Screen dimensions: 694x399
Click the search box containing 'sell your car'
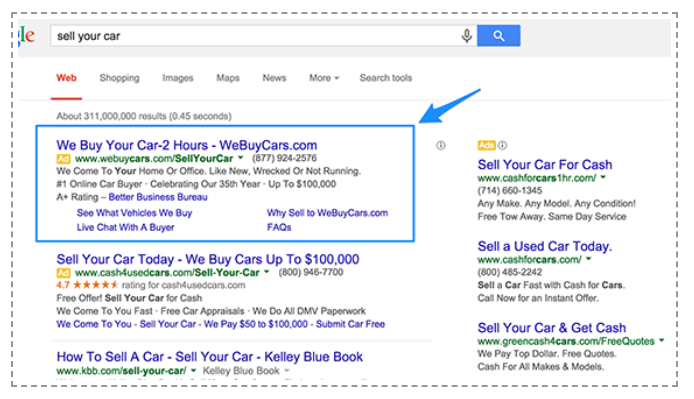pyautogui.click(x=254, y=36)
